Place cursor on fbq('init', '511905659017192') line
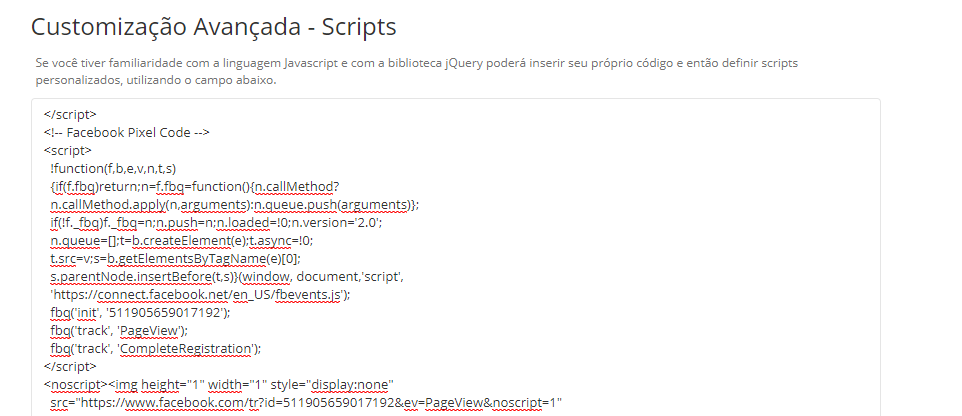Viewport: 962px width, 416px height. click(x=140, y=313)
